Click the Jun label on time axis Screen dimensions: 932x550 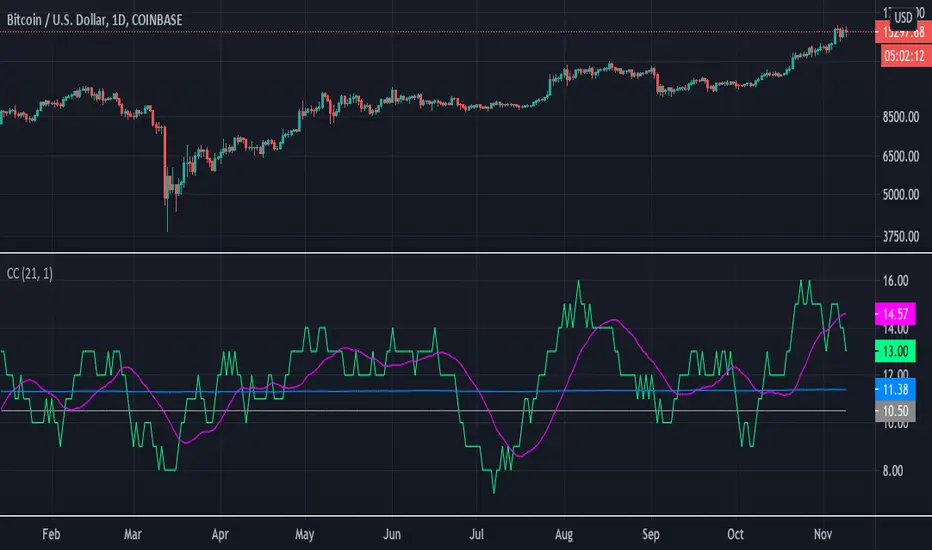pyautogui.click(x=392, y=534)
